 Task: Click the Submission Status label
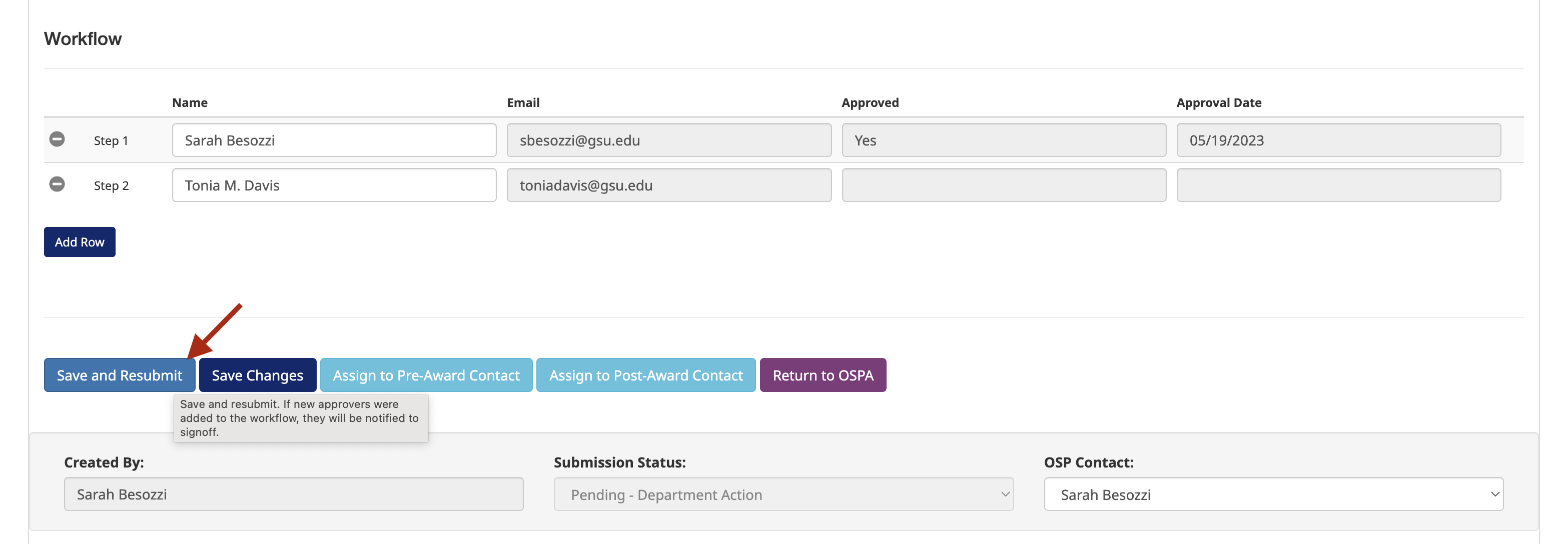tap(620, 462)
